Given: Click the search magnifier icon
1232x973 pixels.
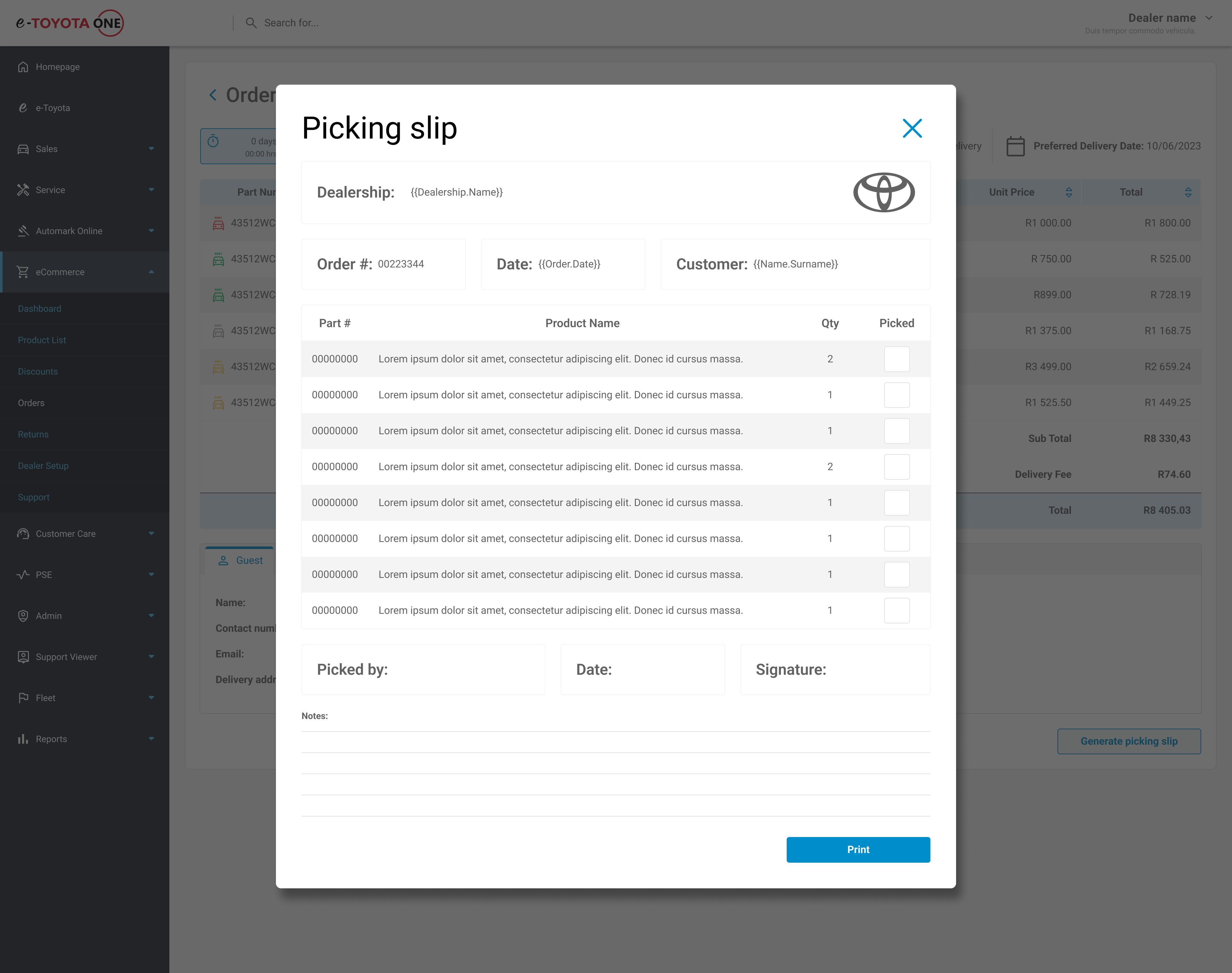Looking at the screenshot, I should 251,23.
